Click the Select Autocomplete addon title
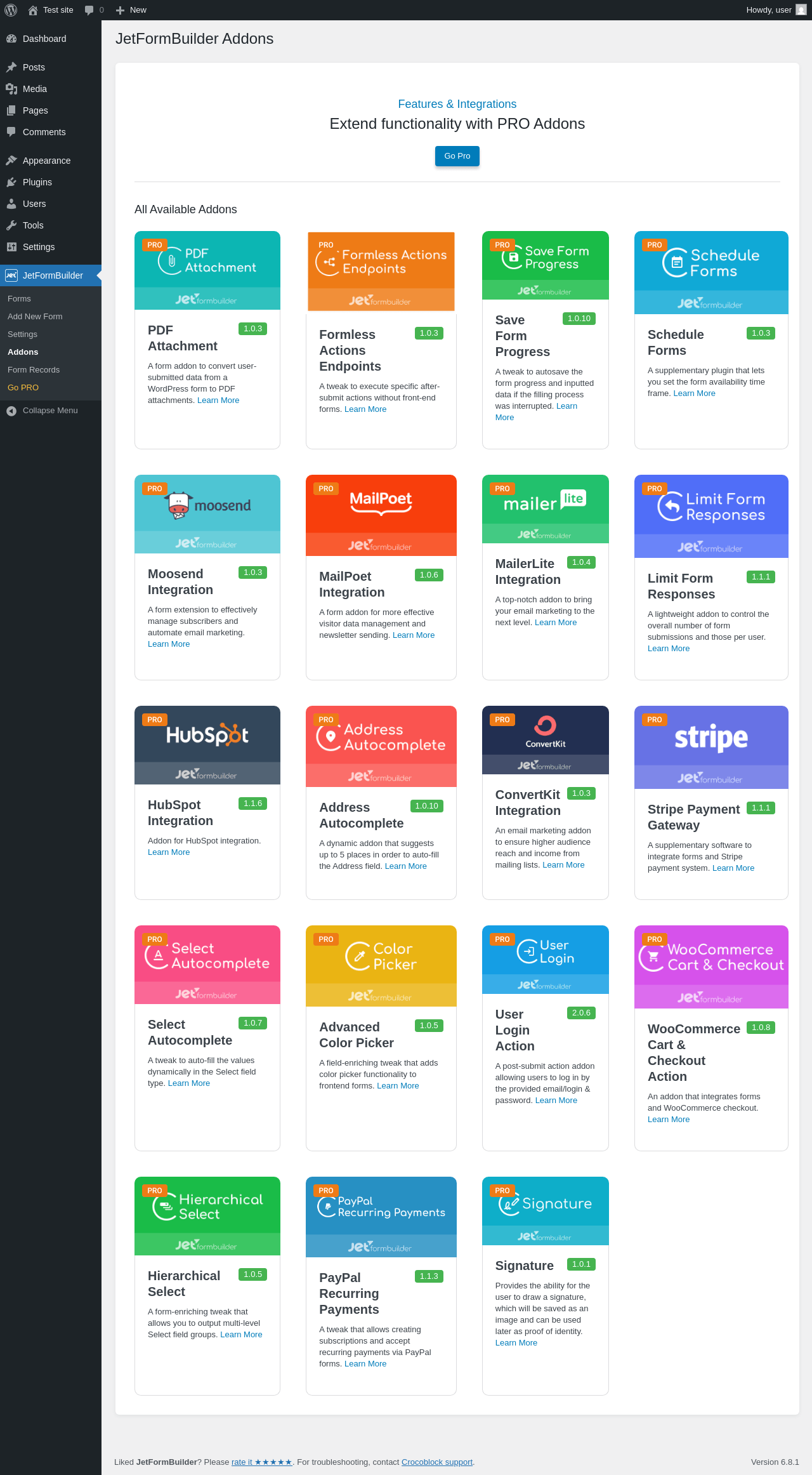 (x=190, y=1033)
